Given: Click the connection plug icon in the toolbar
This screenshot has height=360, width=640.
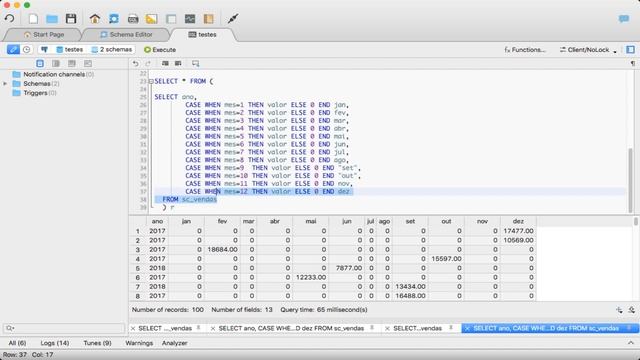Looking at the screenshot, I should (x=233, y=18).
